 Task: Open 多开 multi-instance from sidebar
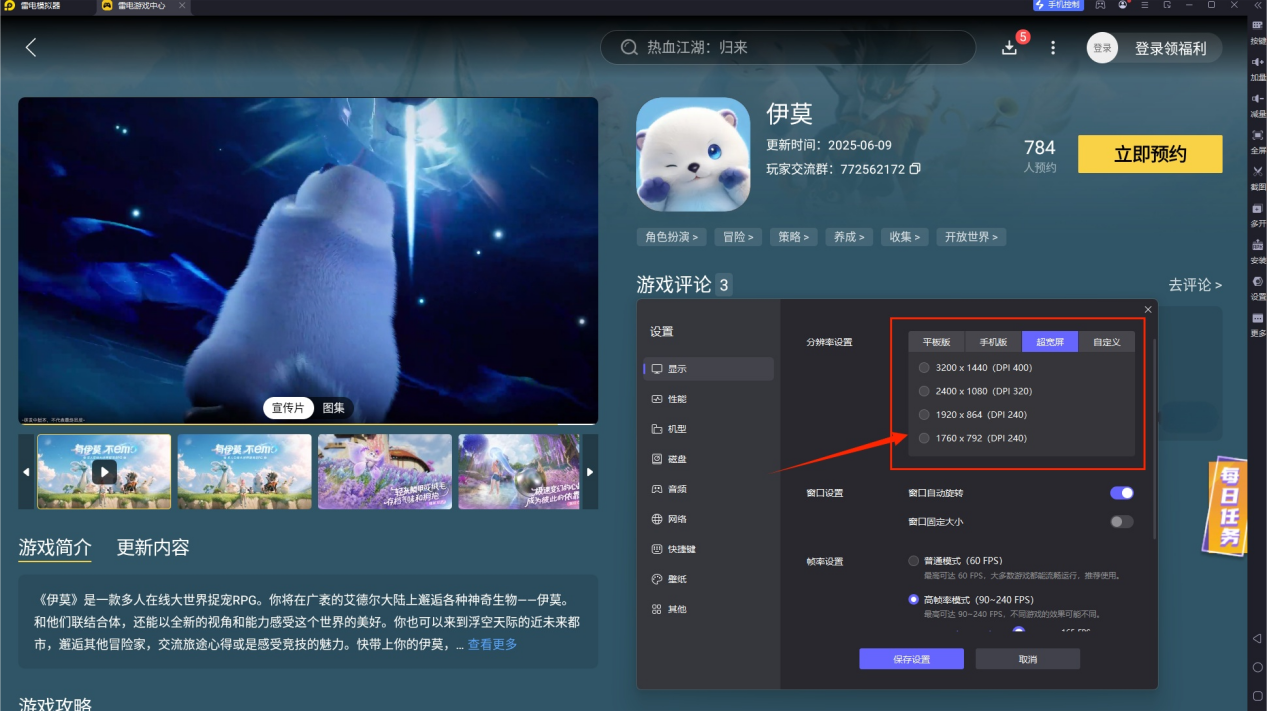[1257, 214]
